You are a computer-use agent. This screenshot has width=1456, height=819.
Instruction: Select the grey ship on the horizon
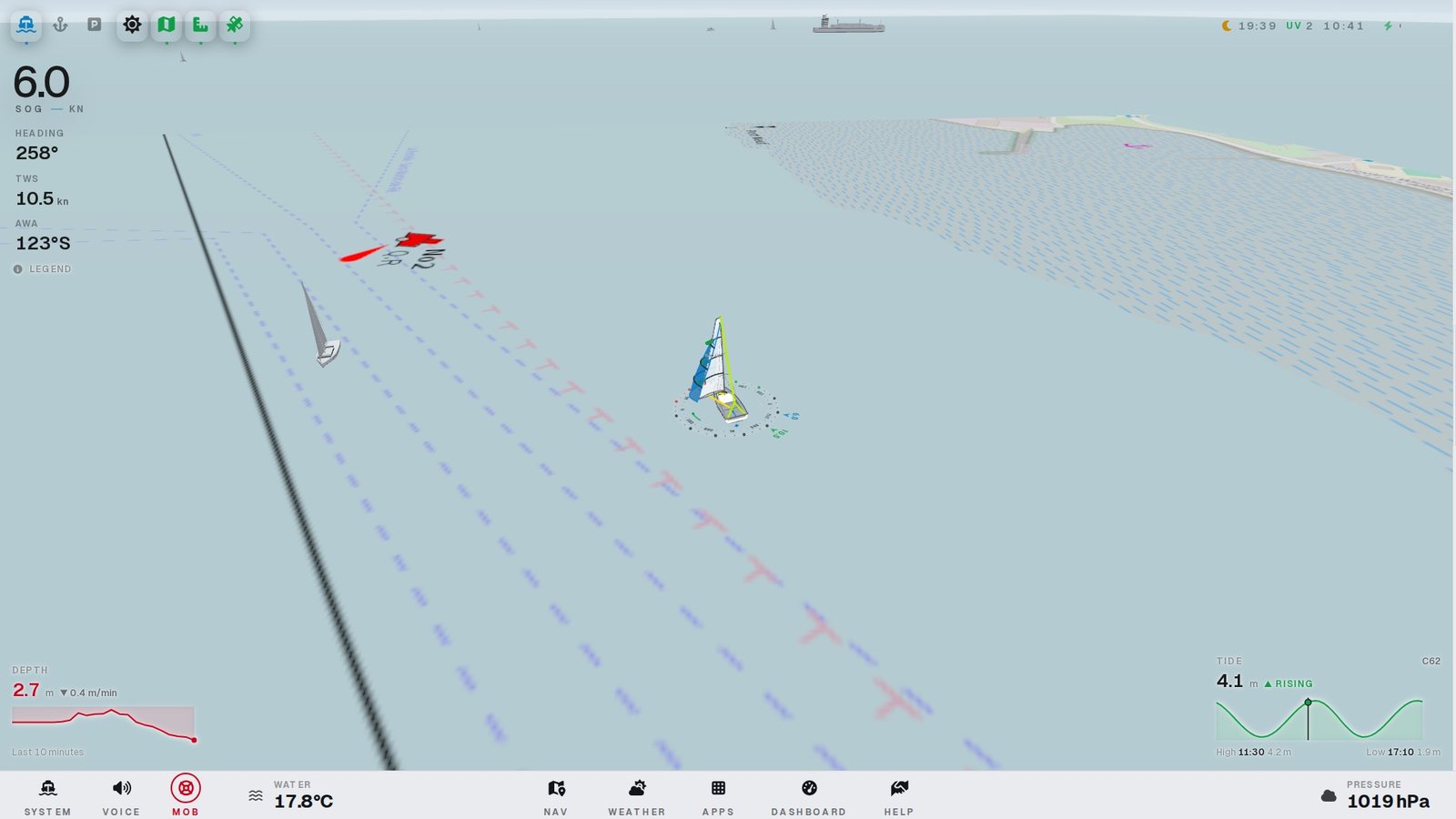(x=847, y=25)
